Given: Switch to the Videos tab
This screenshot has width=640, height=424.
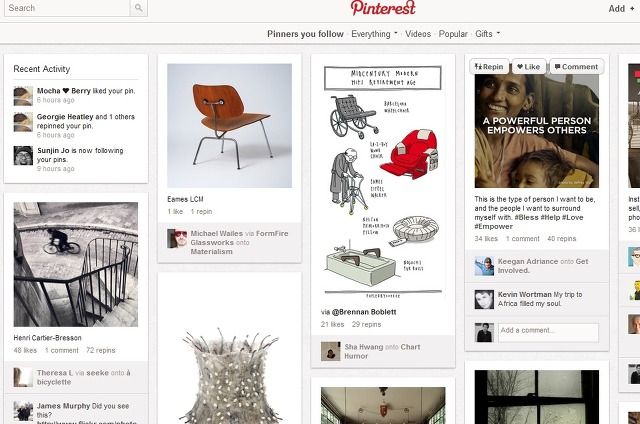Looking at the screenshot, I should pyautogui.click(x=418, y=34).
